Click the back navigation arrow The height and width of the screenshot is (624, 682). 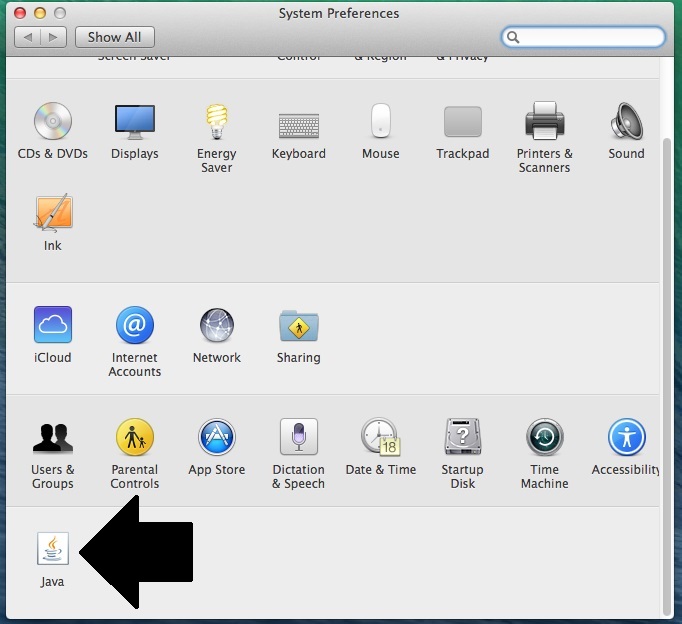point(28,37)
